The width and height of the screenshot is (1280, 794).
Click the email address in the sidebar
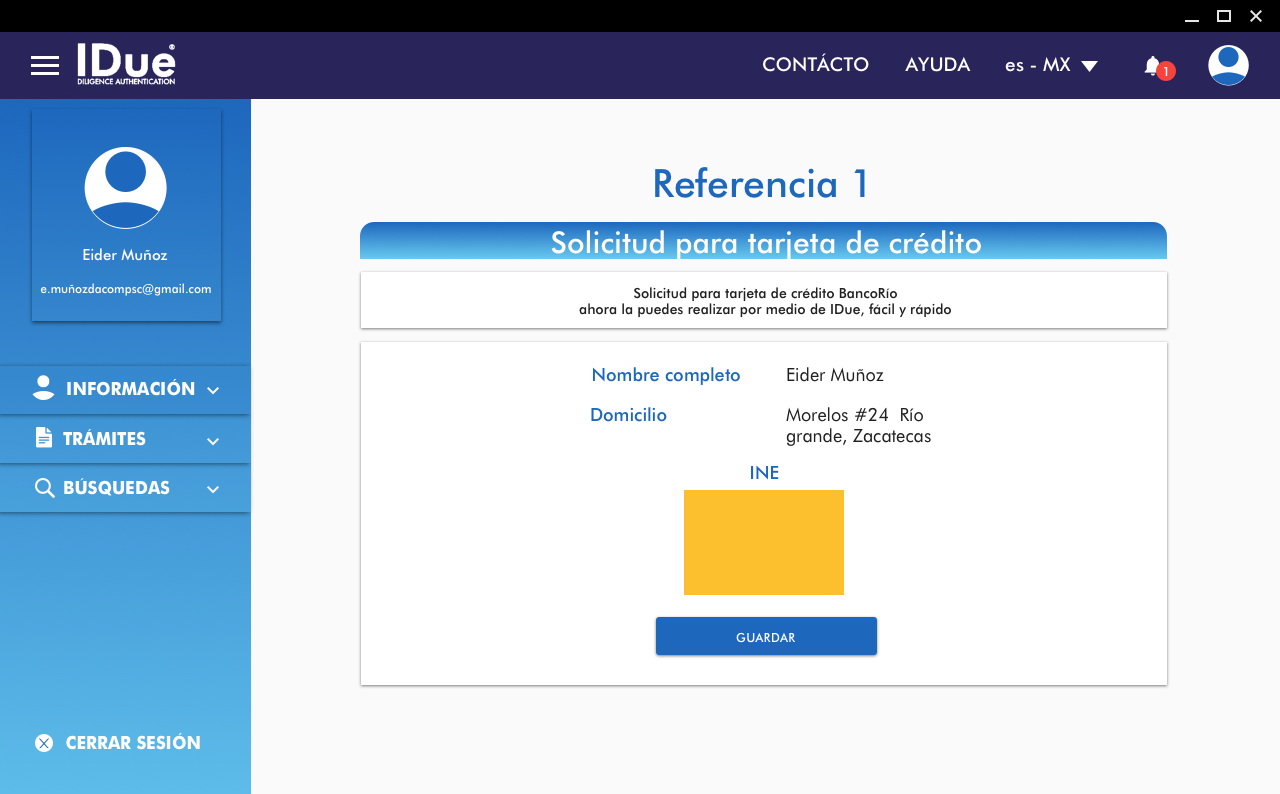(x=126, y=289)
